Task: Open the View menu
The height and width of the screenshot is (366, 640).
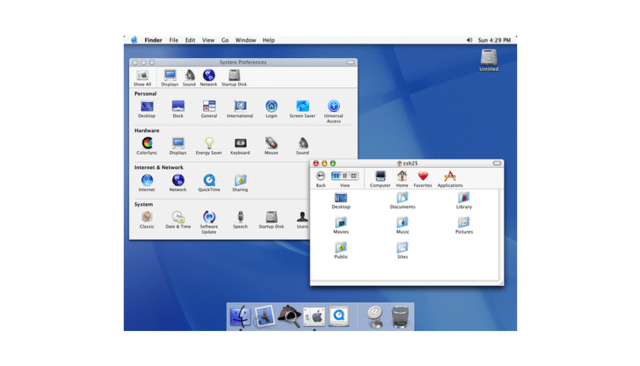Action: click(x=208, y=40)
